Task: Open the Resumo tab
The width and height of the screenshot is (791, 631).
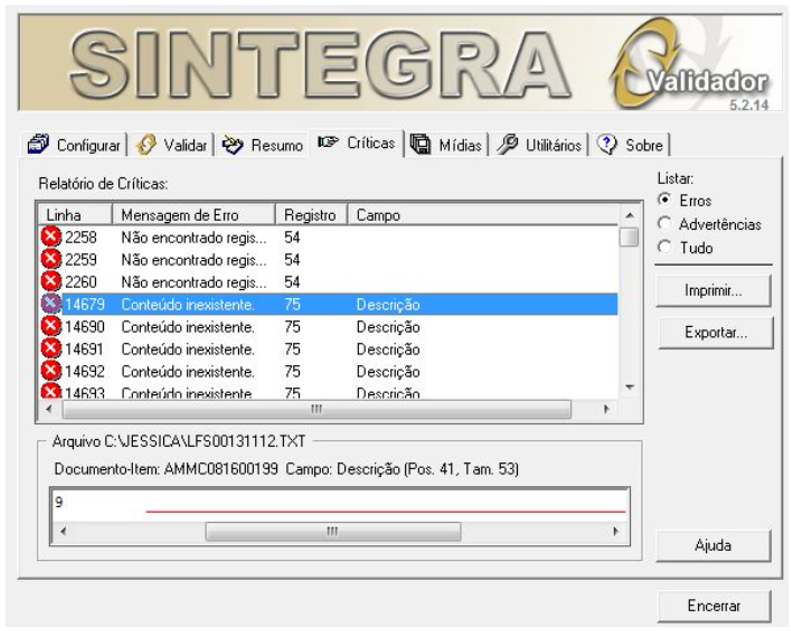Action: tap(263, 145)
